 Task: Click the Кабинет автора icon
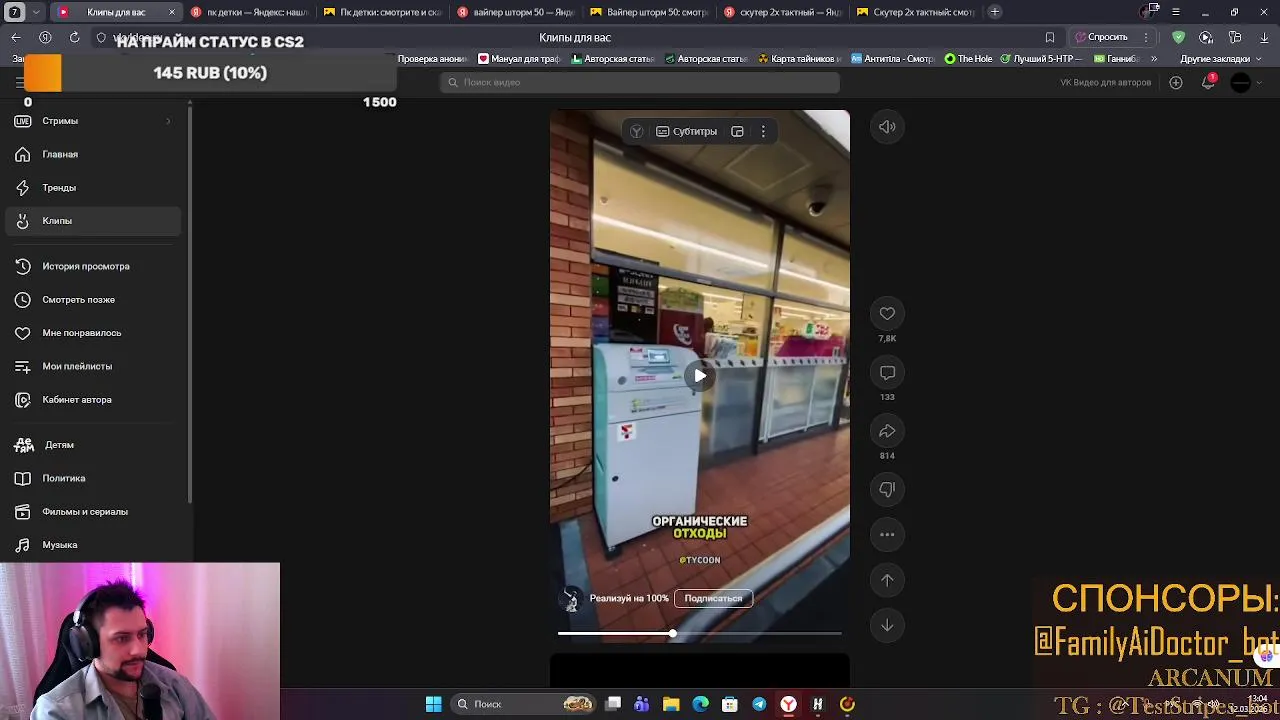coord(23,399)
